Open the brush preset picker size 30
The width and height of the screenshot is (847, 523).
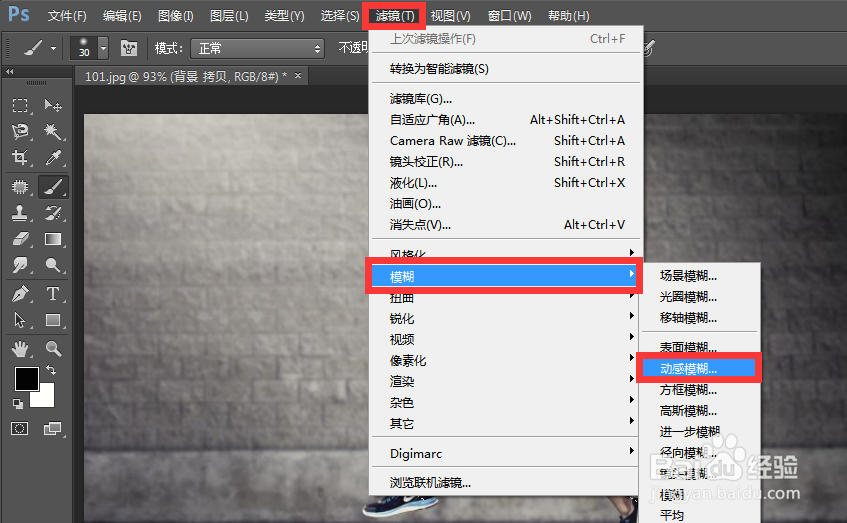pos(89,48)
